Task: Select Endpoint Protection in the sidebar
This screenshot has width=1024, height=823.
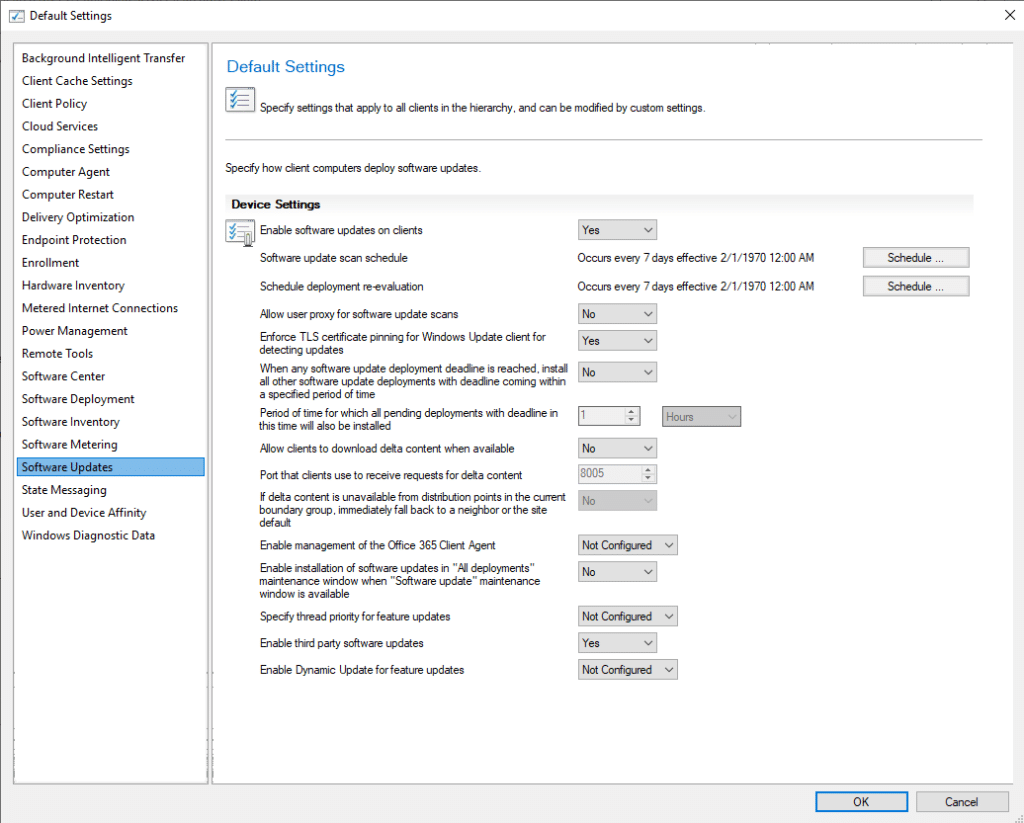Action: tap(74, 240)
